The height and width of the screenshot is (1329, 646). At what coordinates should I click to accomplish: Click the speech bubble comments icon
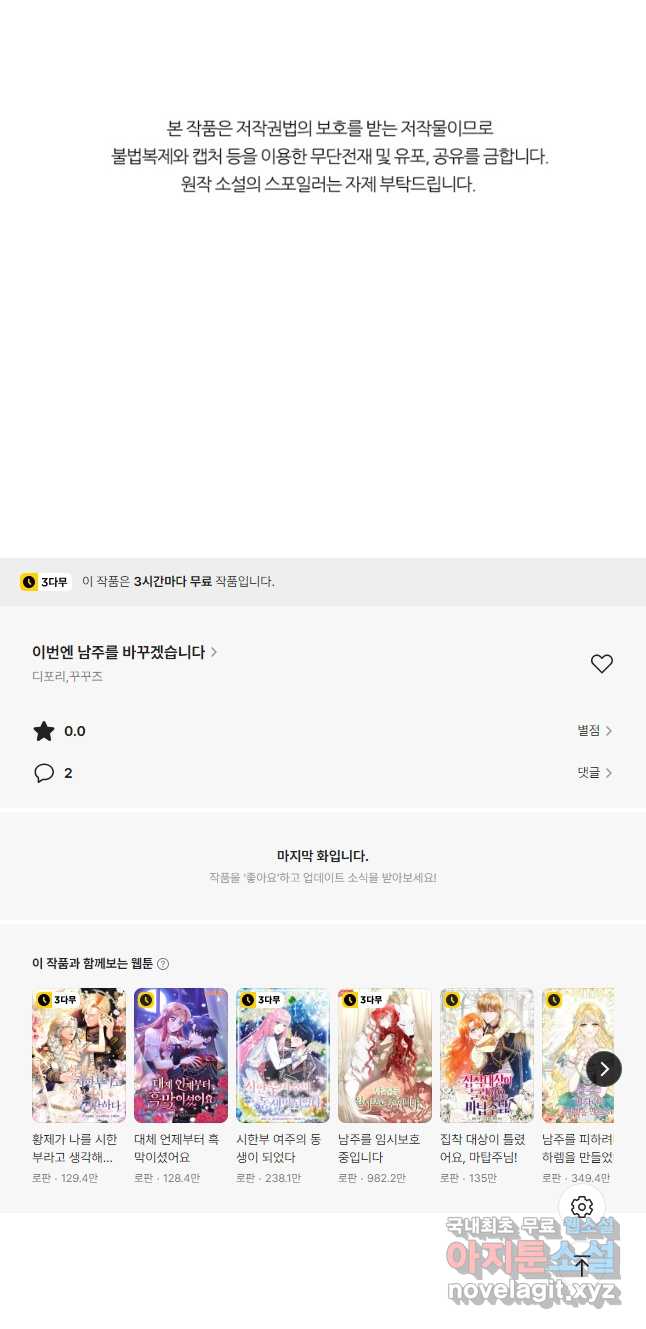click(x=44, y=773)
